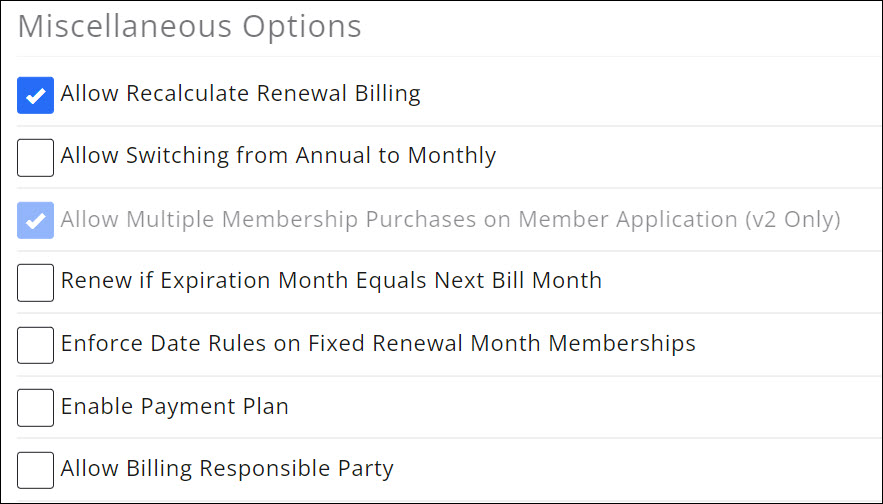This screenshot has height=504, width=883.
Task: Click the "Allow Switching from Annual to Monthly" label
Action: click(278, 156)
